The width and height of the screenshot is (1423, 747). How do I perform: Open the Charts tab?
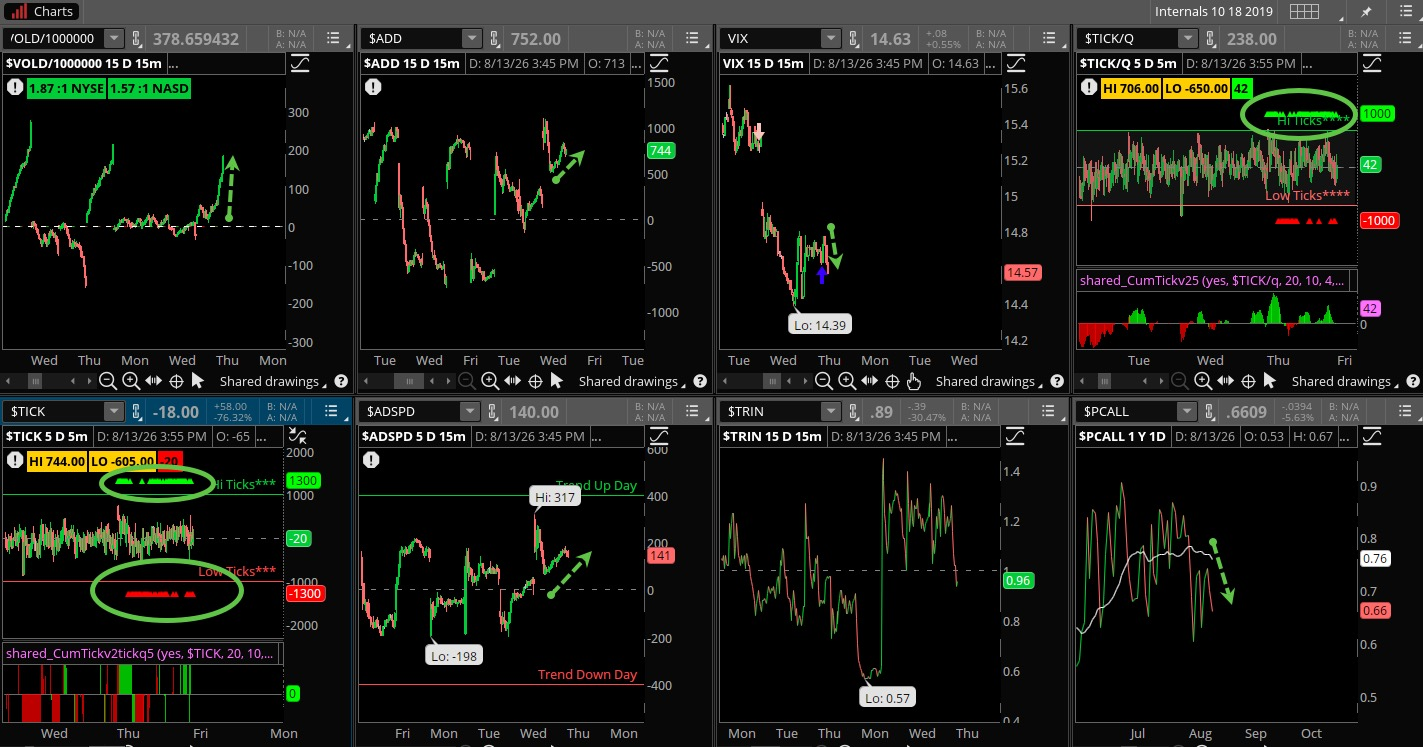coord(42,11)
